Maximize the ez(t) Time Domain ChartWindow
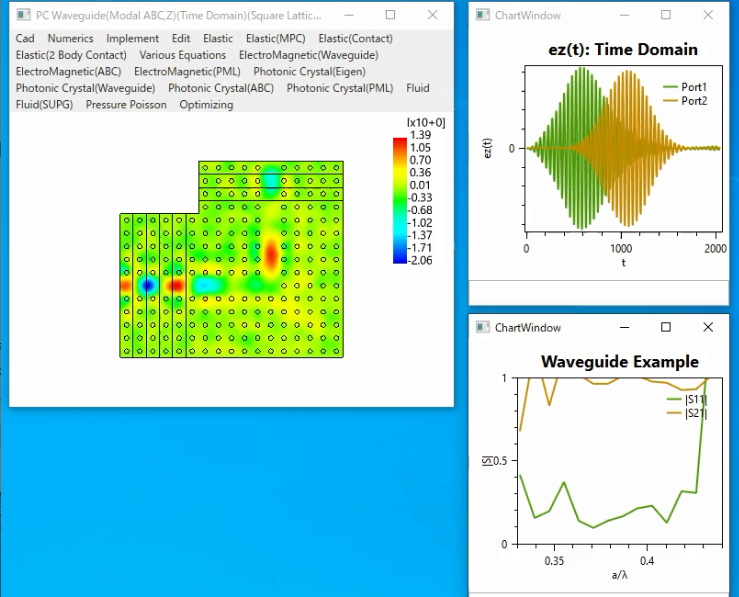 (x=666, y=15)
